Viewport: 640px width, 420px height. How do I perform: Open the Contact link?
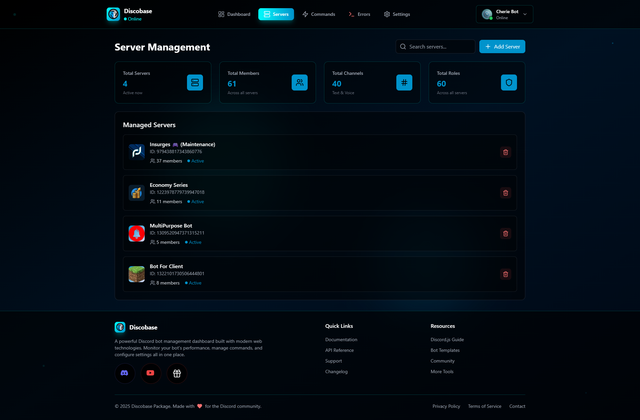[x=517, y=406]
